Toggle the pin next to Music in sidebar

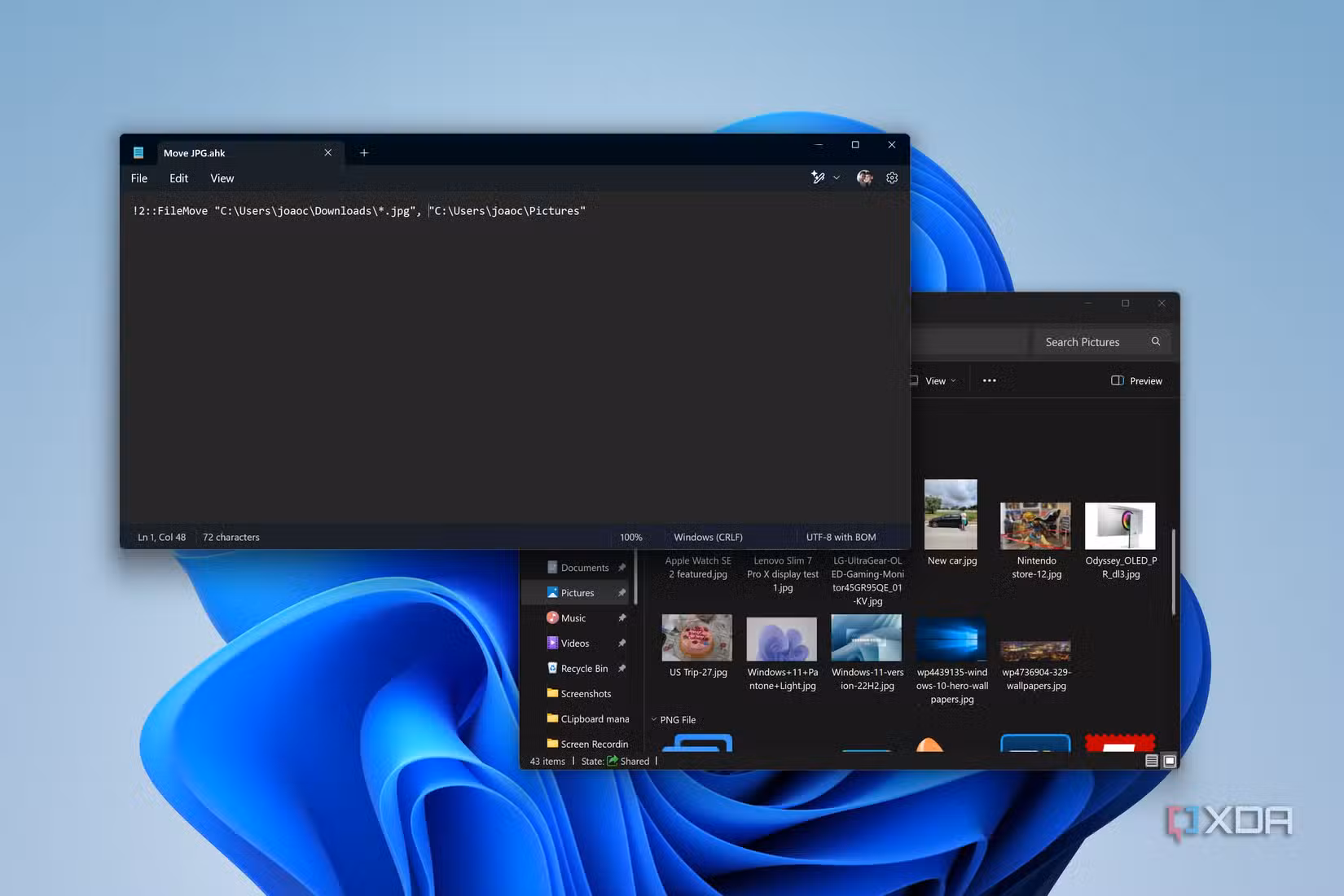(621, 618)
